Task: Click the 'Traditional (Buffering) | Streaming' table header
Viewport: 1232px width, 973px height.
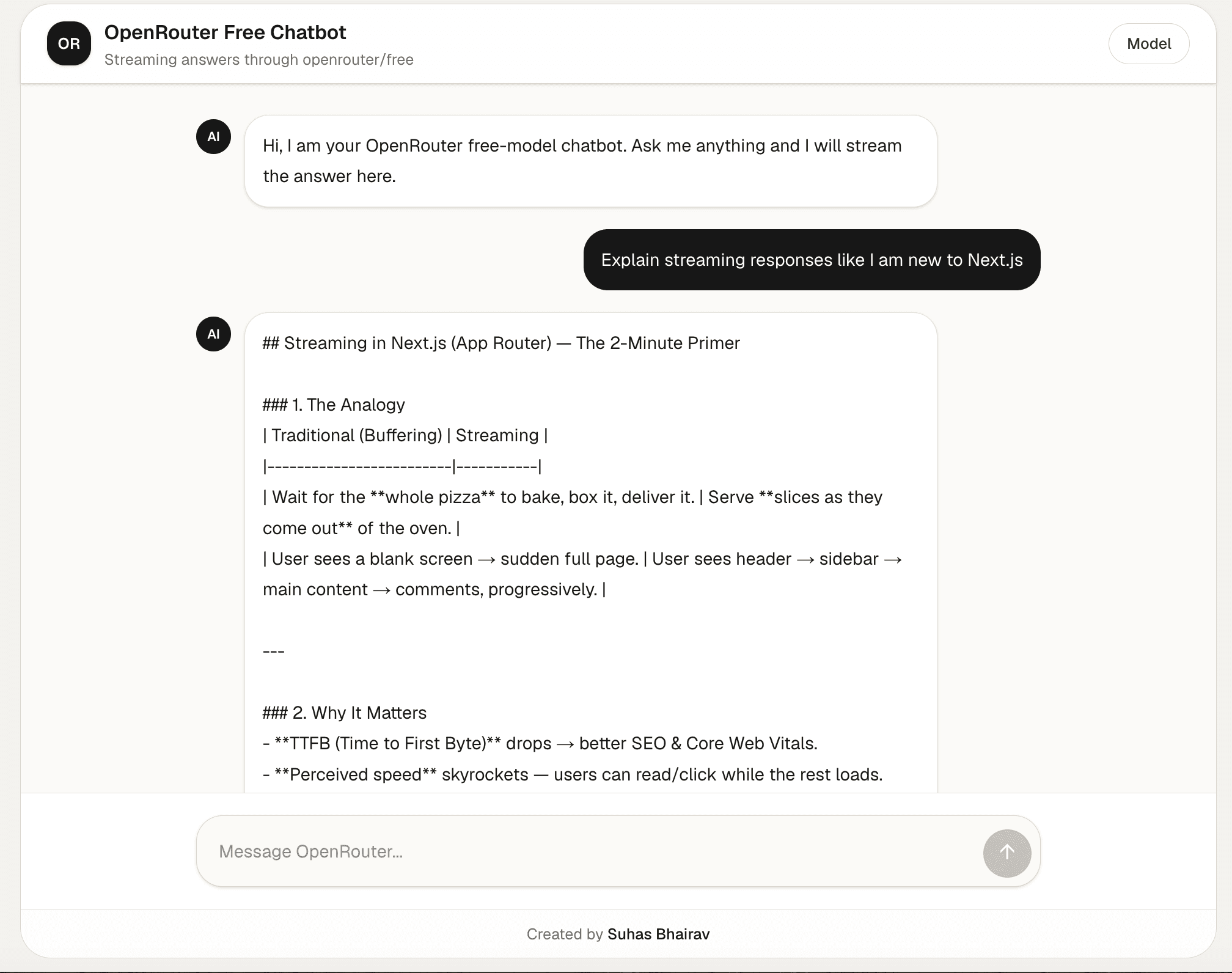Action: click(405, 435)
